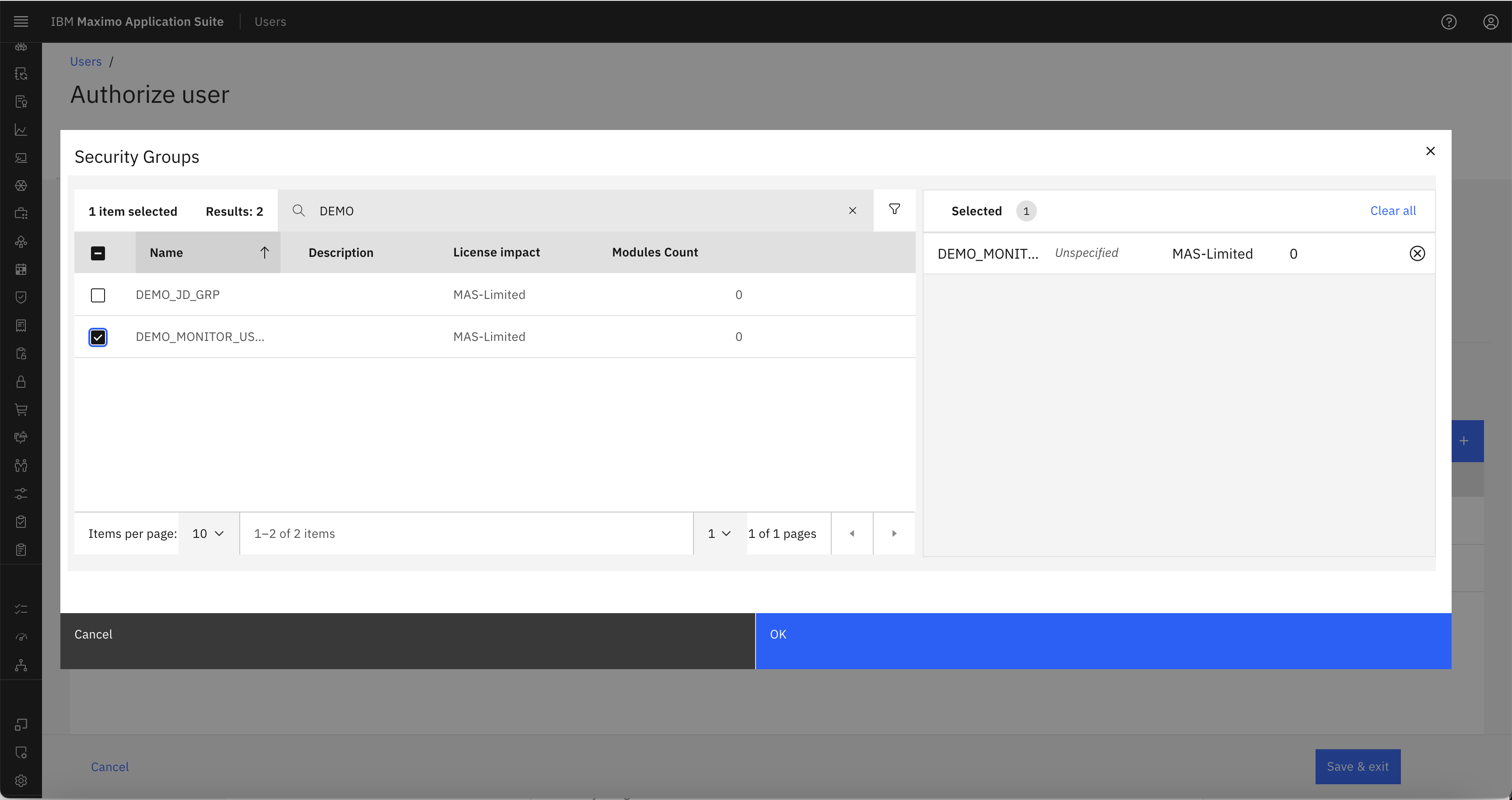Open the overlapping squares sidebar icon

coord(21,725)
